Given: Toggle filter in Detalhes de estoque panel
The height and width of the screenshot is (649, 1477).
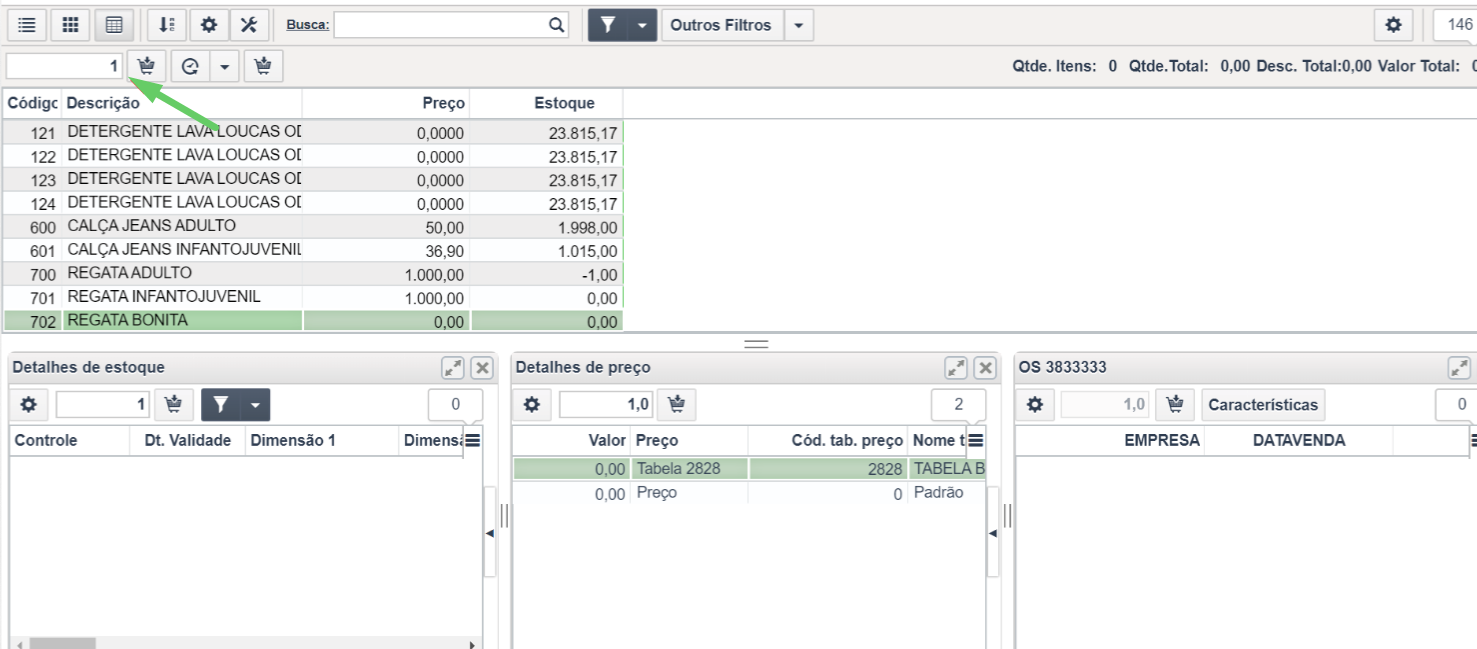Looking at the screenshot, I should tap(221, 405).
